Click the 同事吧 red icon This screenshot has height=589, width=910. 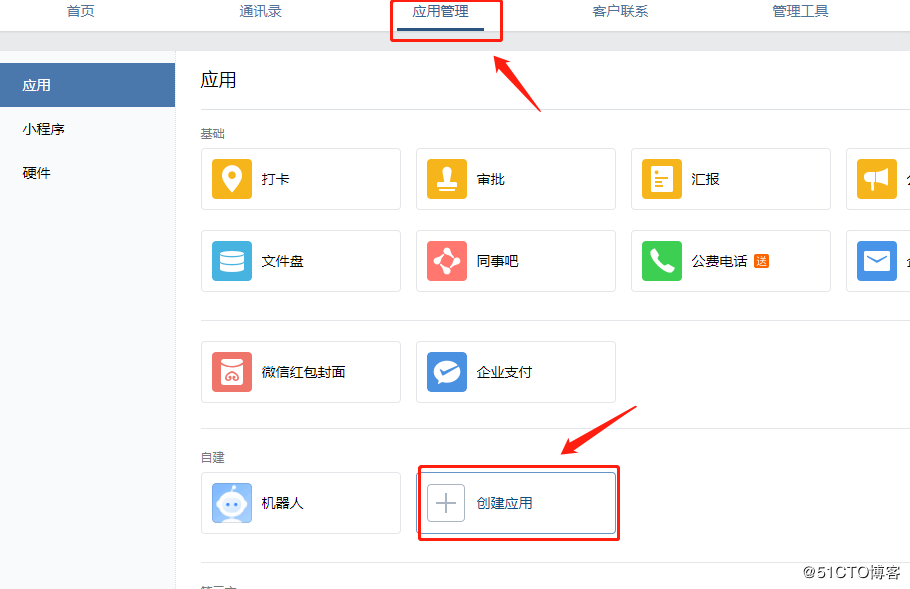click(447, 261)
